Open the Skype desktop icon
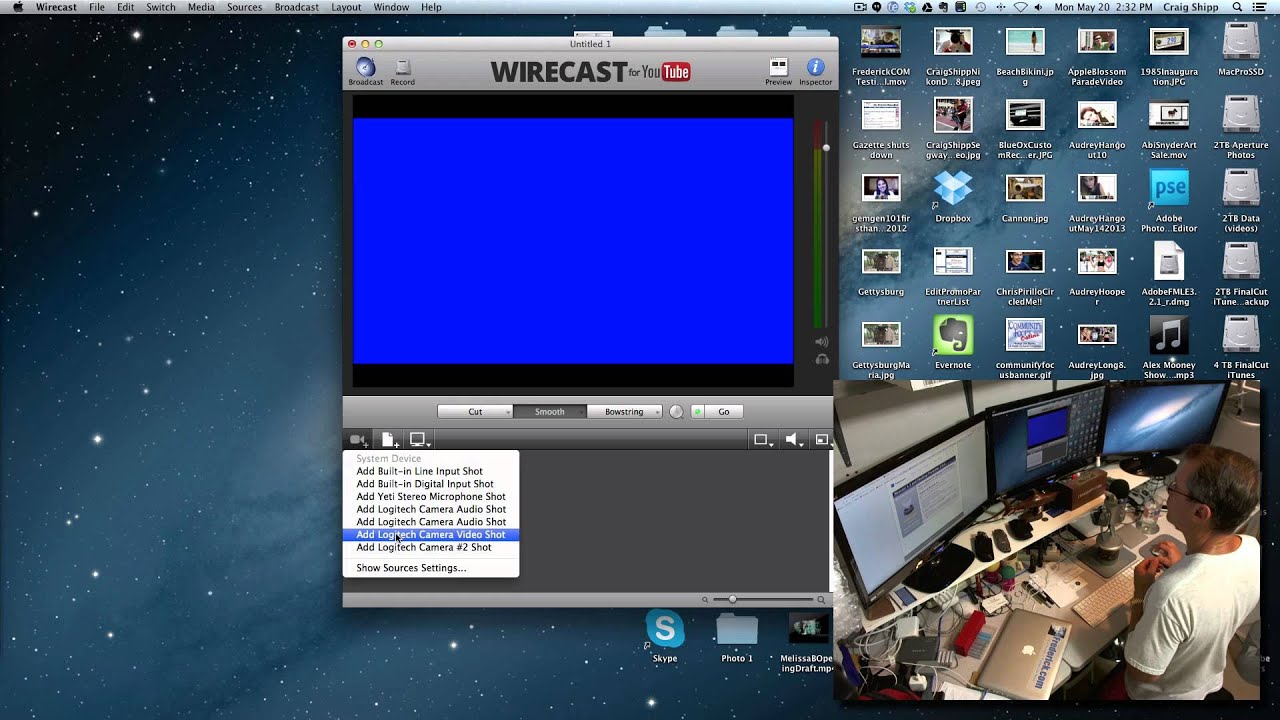Viewport: 1280px width, 720px height. click(665, 629)
